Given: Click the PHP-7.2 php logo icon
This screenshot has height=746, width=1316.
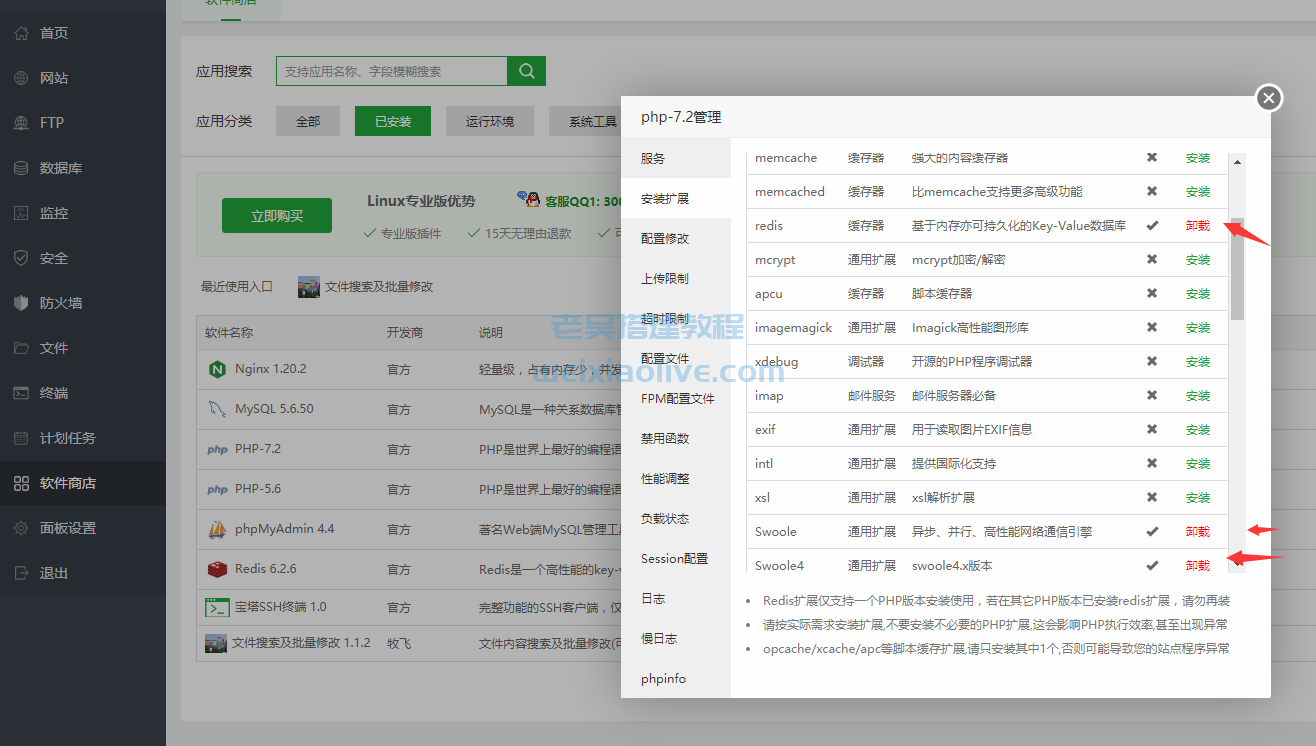Looking at the screenshot, I should click(x=217, y=449).
